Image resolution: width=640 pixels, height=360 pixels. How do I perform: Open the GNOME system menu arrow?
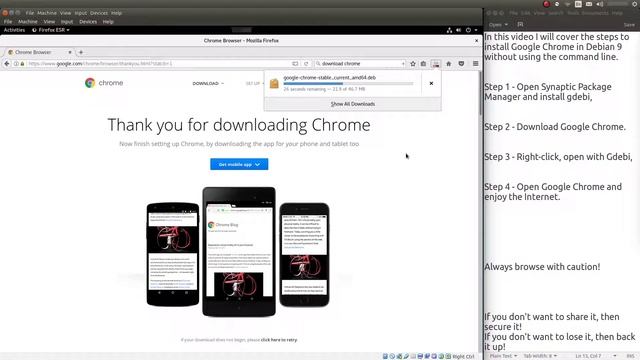[x=476, y=30]
